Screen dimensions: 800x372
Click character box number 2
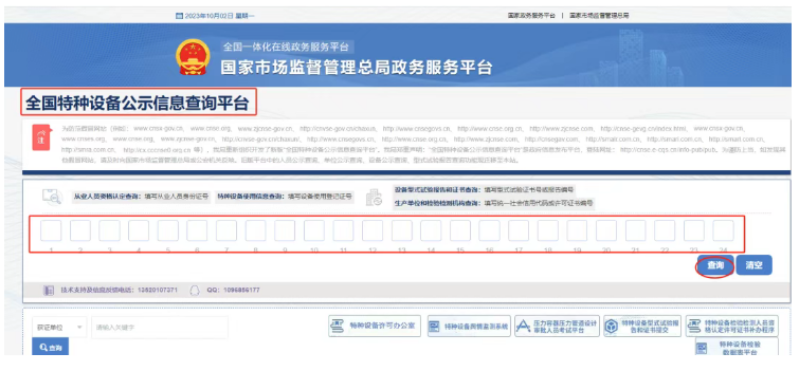click(x=80, y=231)
